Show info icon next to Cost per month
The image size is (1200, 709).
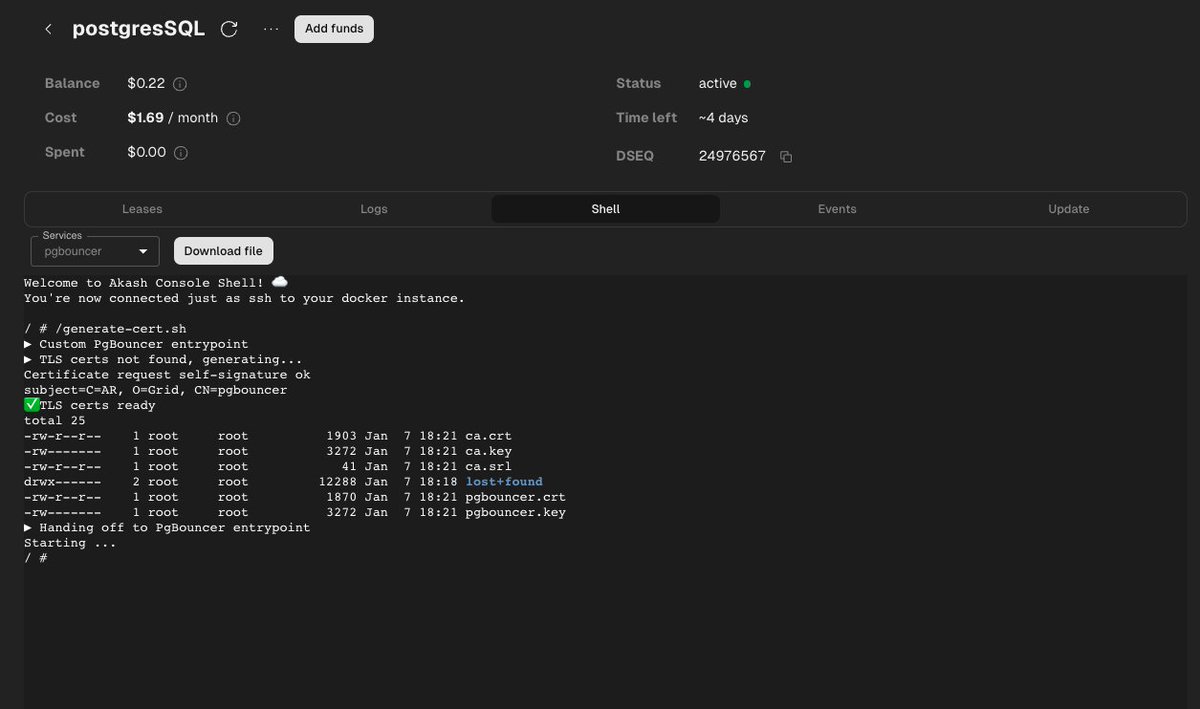(233, 118)
